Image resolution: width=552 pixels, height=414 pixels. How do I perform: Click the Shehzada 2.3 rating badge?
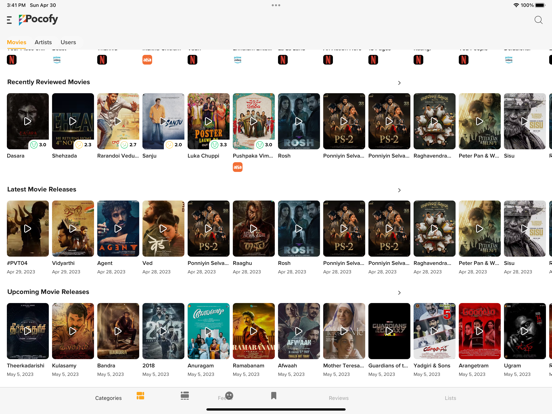pyautogui.click(x=83, y=145)
